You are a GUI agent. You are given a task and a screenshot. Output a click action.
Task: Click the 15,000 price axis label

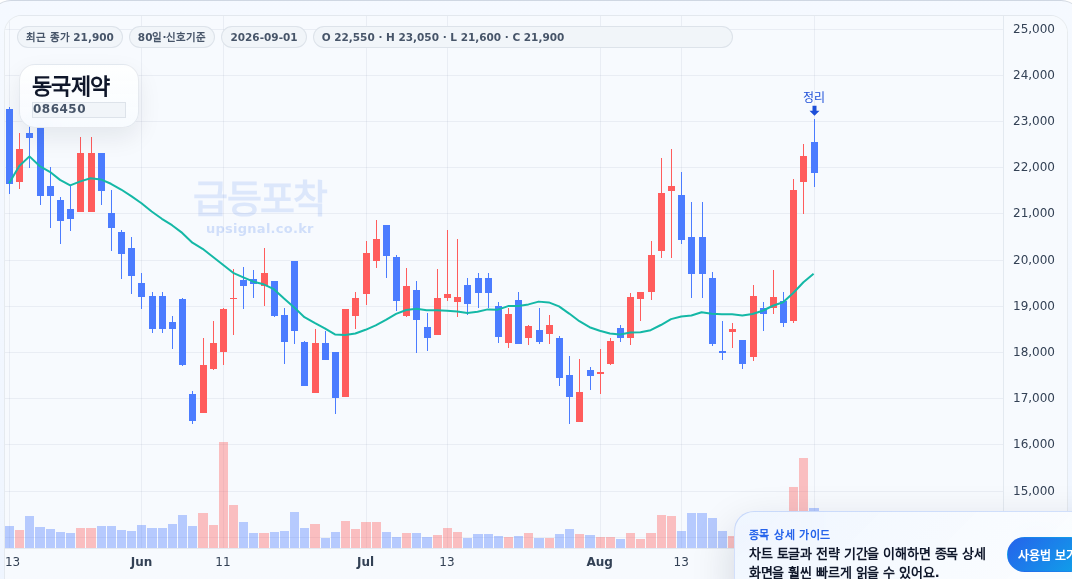1034,491
